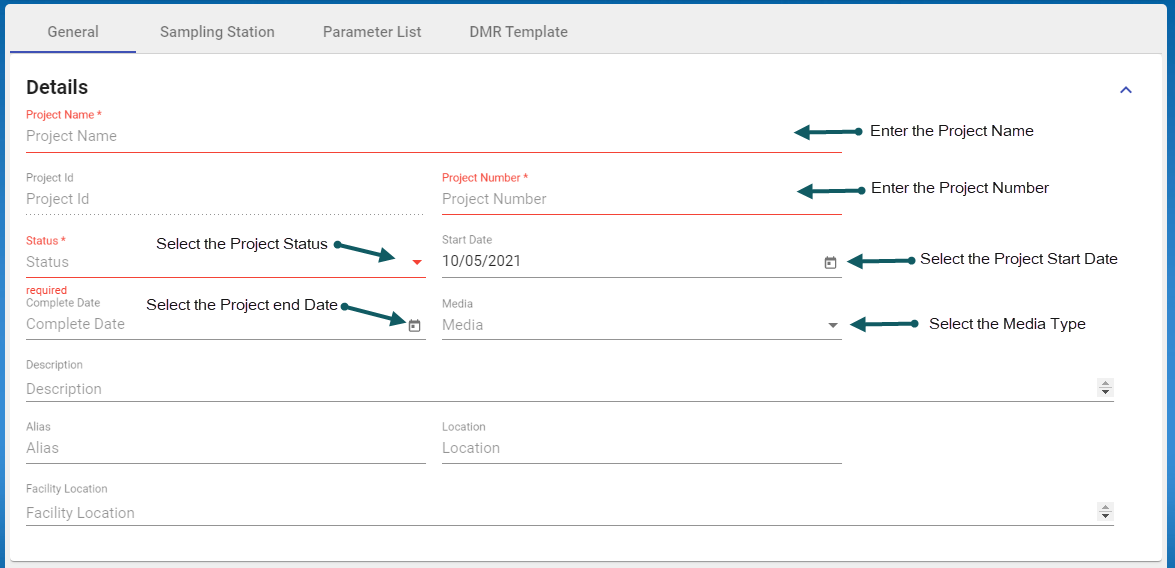Click the Location input field
Image resolution: width=1175 pixels, height=568 pixels.
coord(640,448)
